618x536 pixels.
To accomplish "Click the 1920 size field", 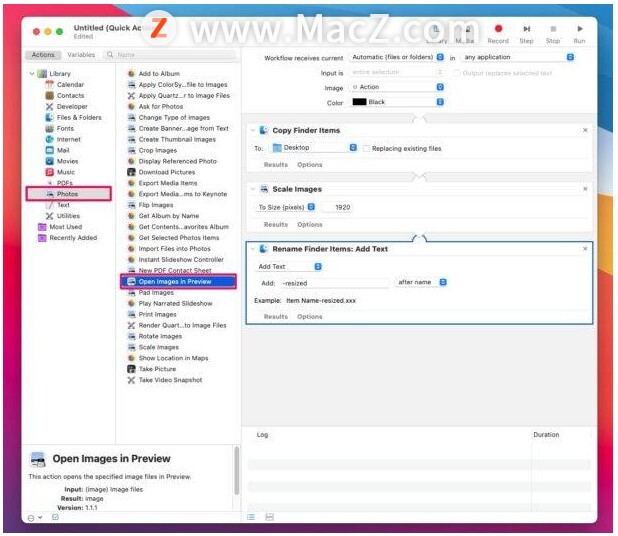I will 336,207.
